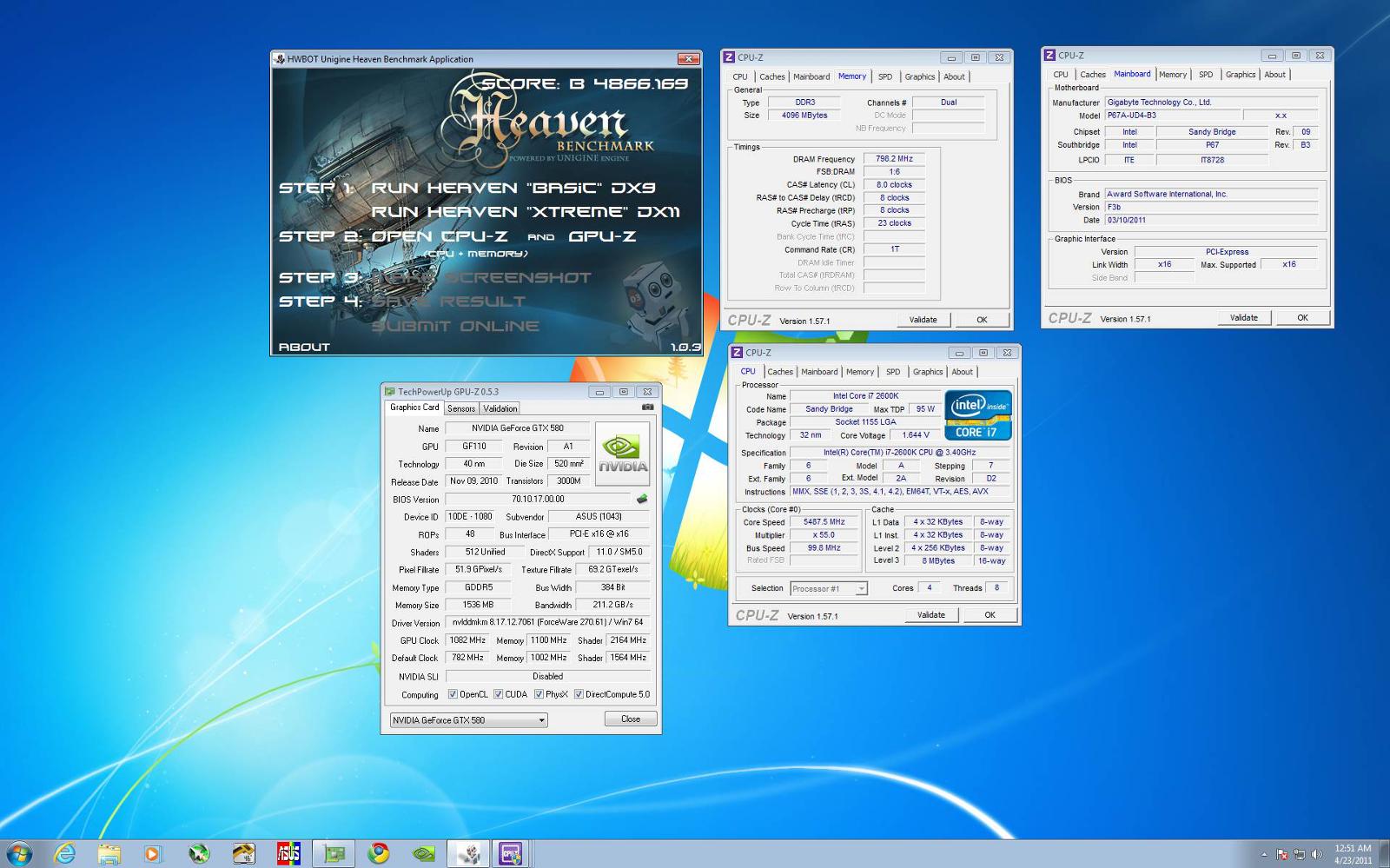Screen dimensions: 1390x868
Task: Open Windows Explorer folder icon in the taskbar
Action: 109,853
